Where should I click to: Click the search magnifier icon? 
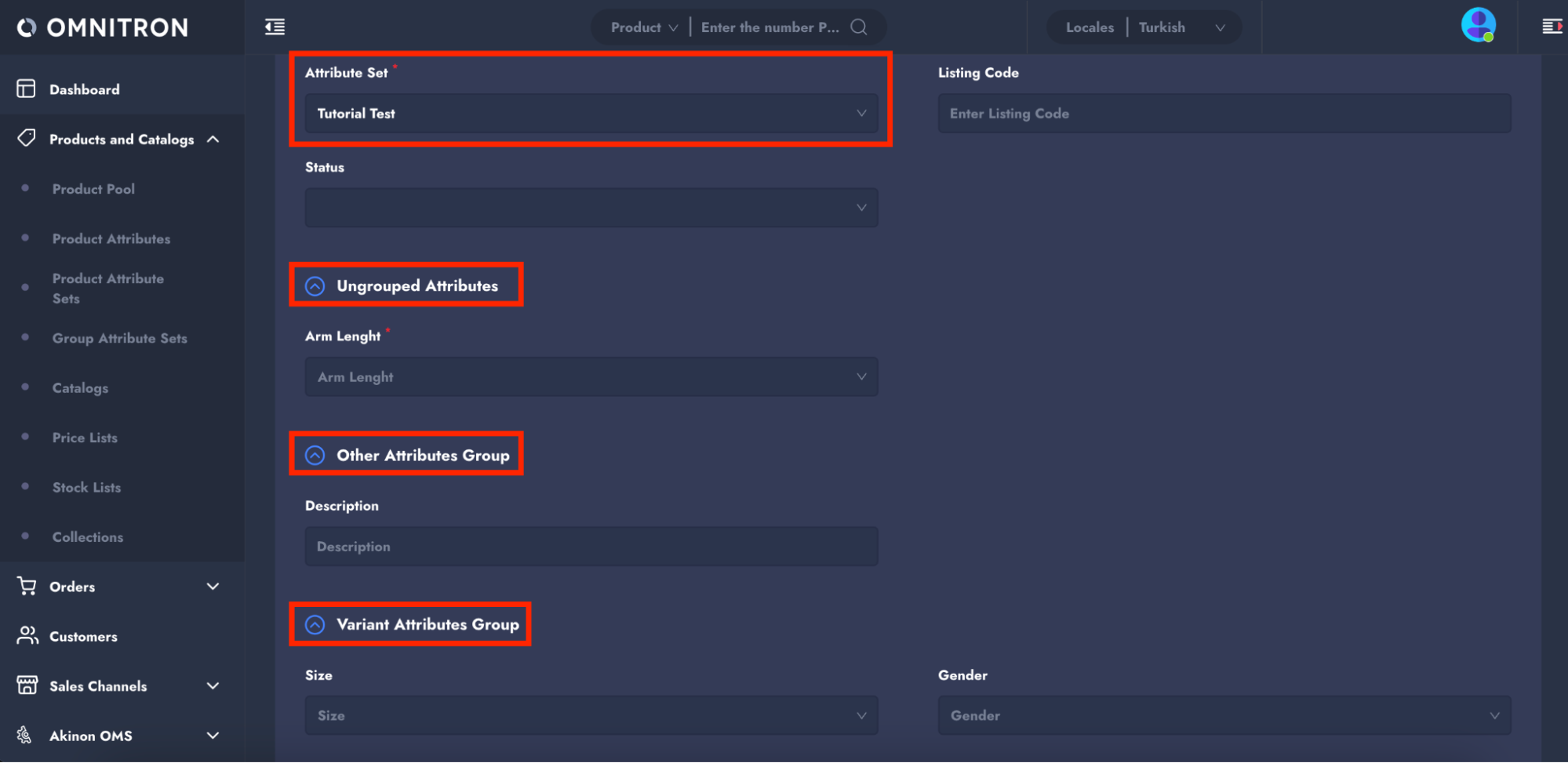859,27
